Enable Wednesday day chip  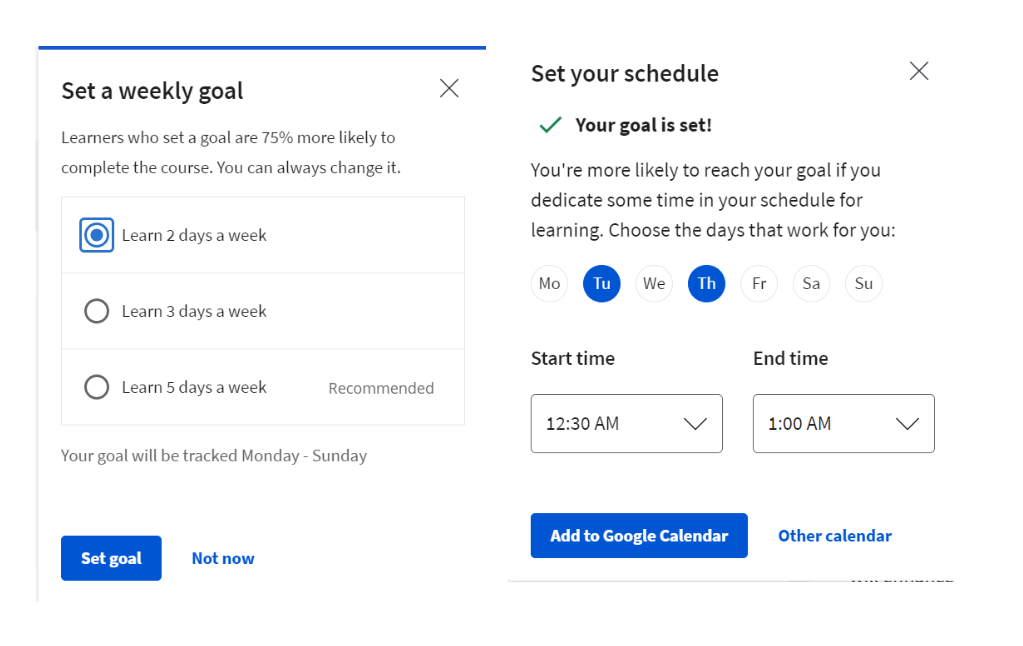[x=654, y=284]
